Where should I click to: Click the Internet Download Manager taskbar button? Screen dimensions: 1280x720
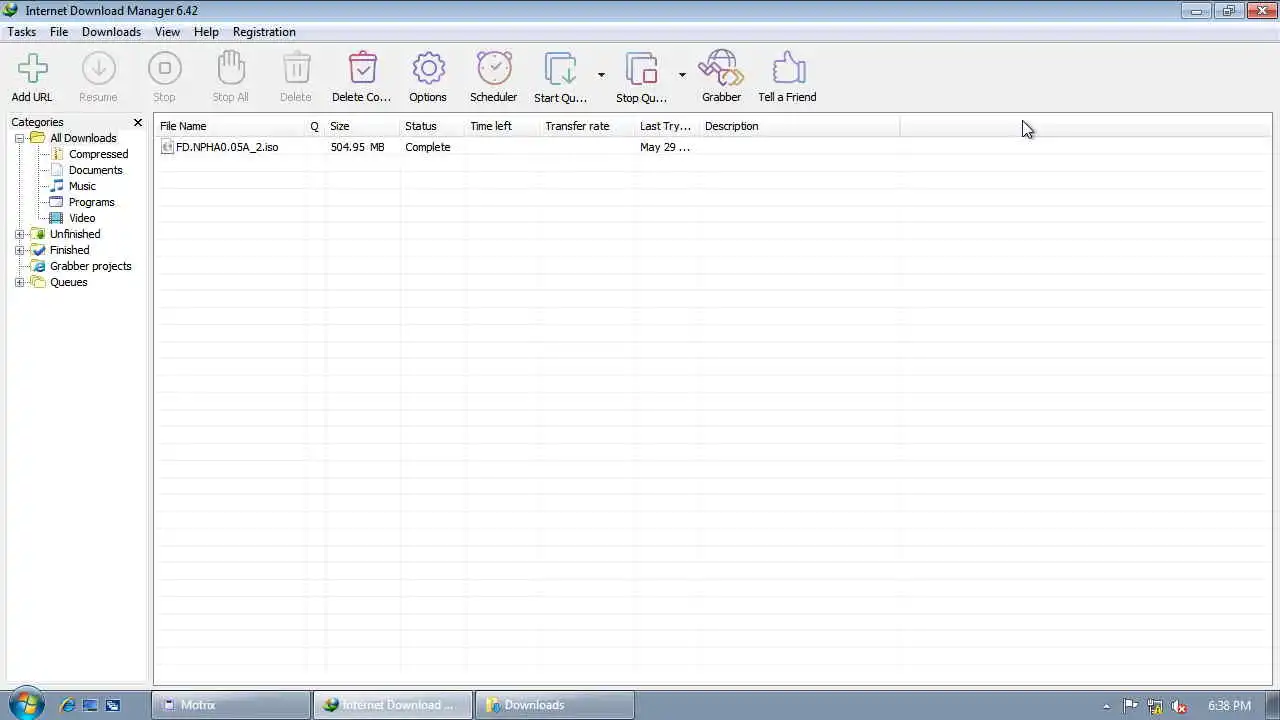[x=393, y=705]
